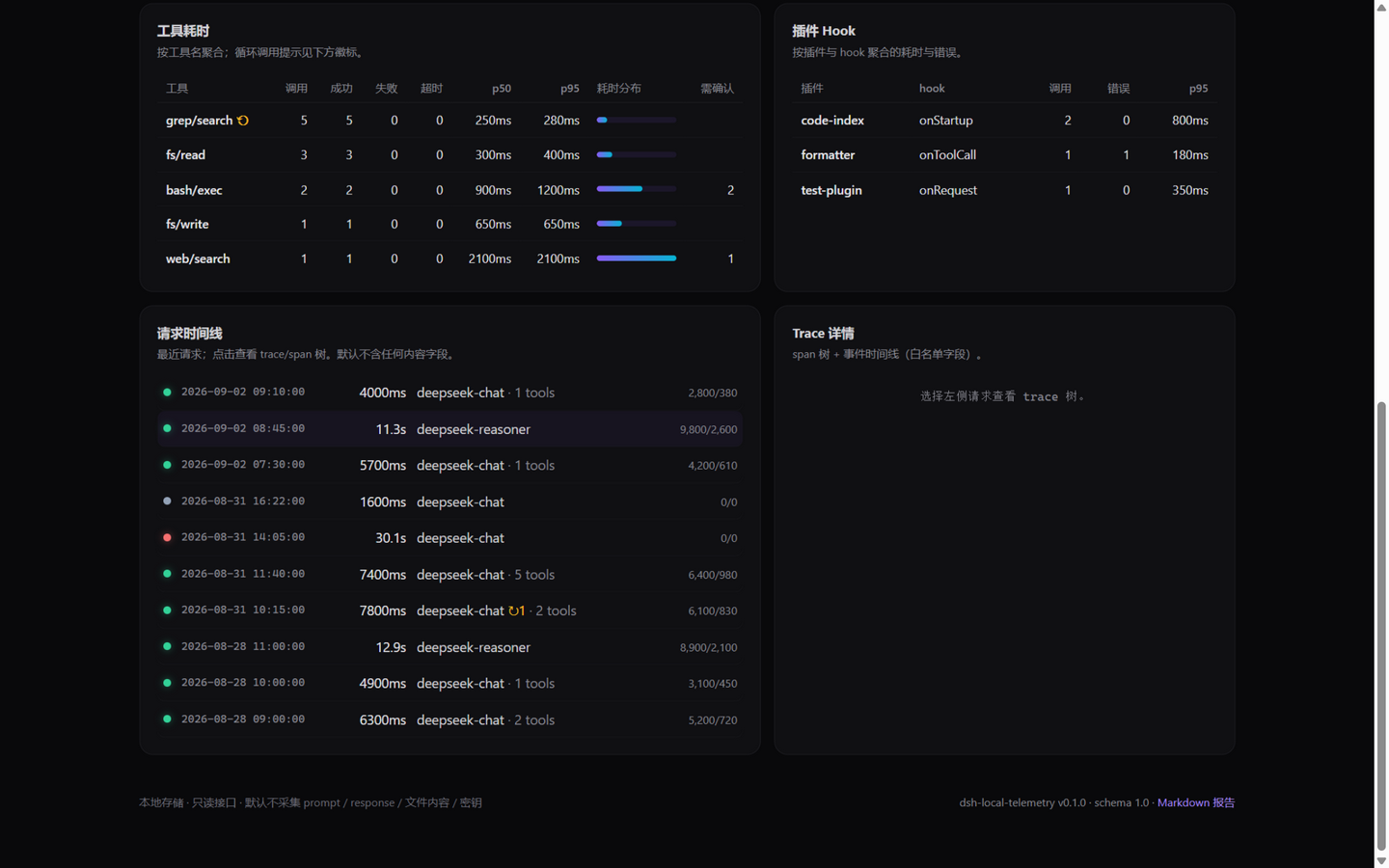Click the fs/write tool name
The image size is (1389, 868).
187,224
